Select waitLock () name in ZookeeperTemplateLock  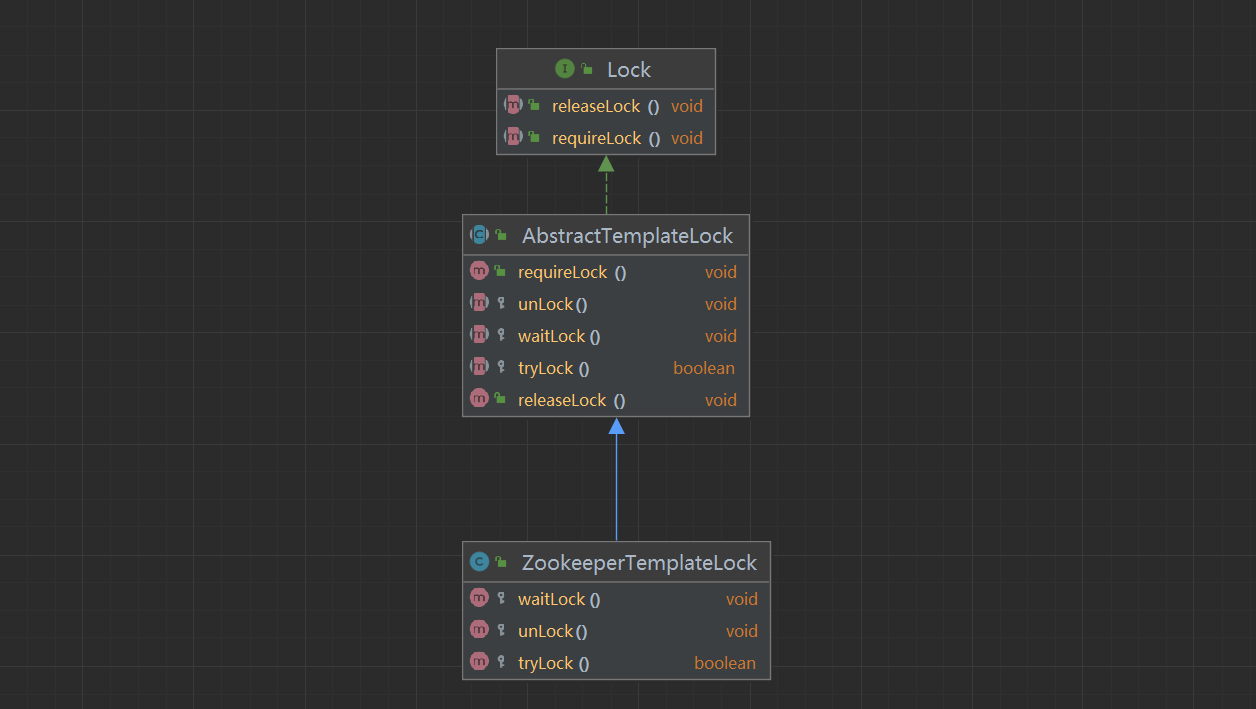[x=559, y=599]
